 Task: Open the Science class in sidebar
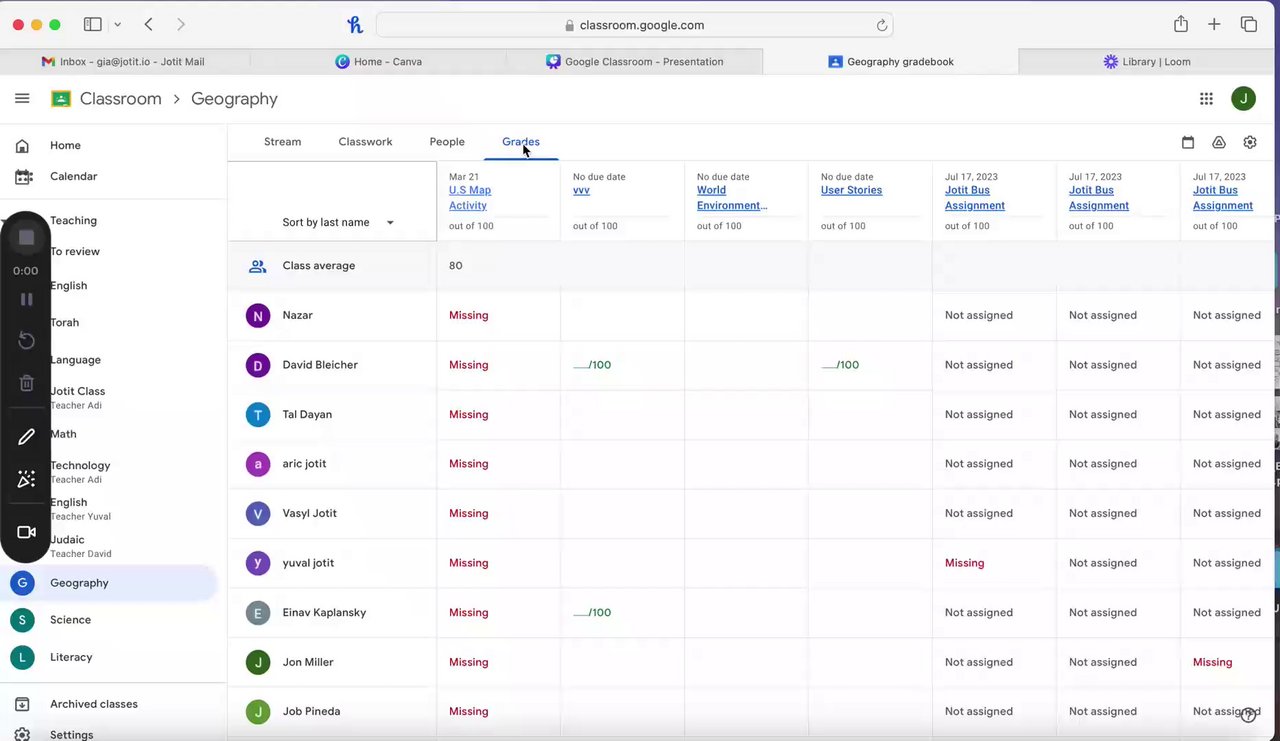pyautogui.click(x=70, y=620)
